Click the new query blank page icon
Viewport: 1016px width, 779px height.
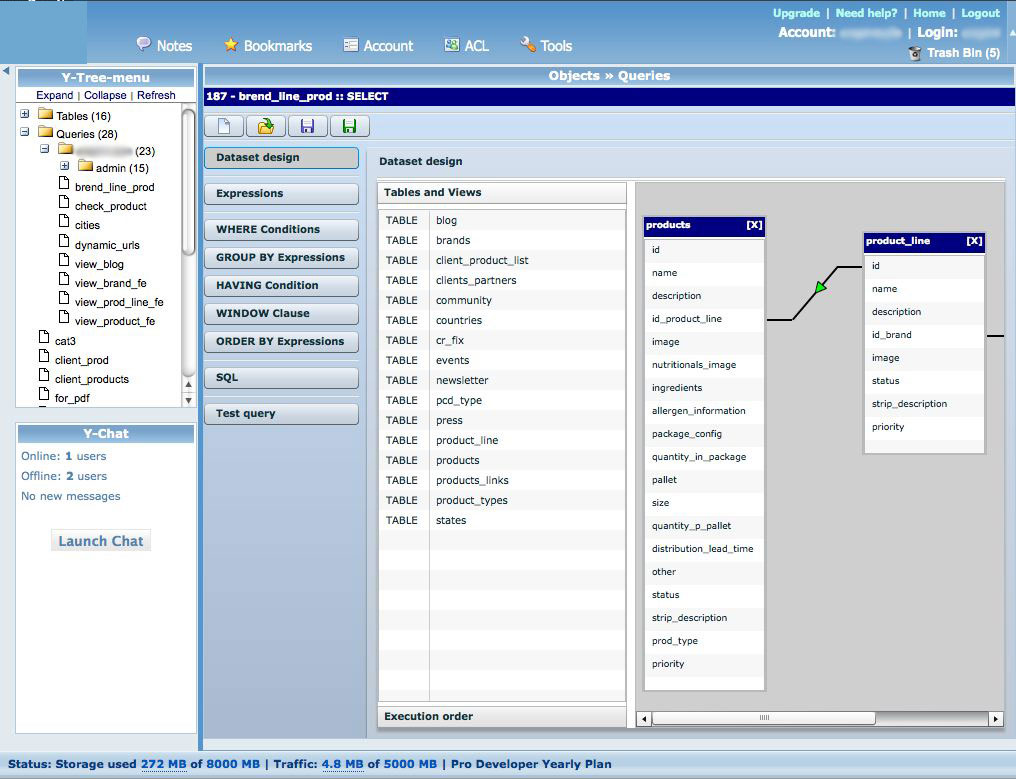pyautogui.click(x=224, y=126)
